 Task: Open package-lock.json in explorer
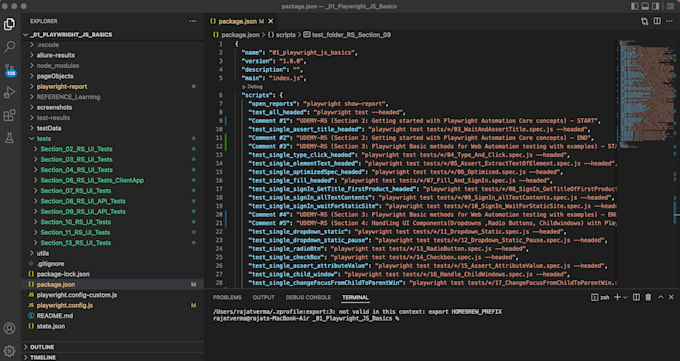(x=63, y=274)
